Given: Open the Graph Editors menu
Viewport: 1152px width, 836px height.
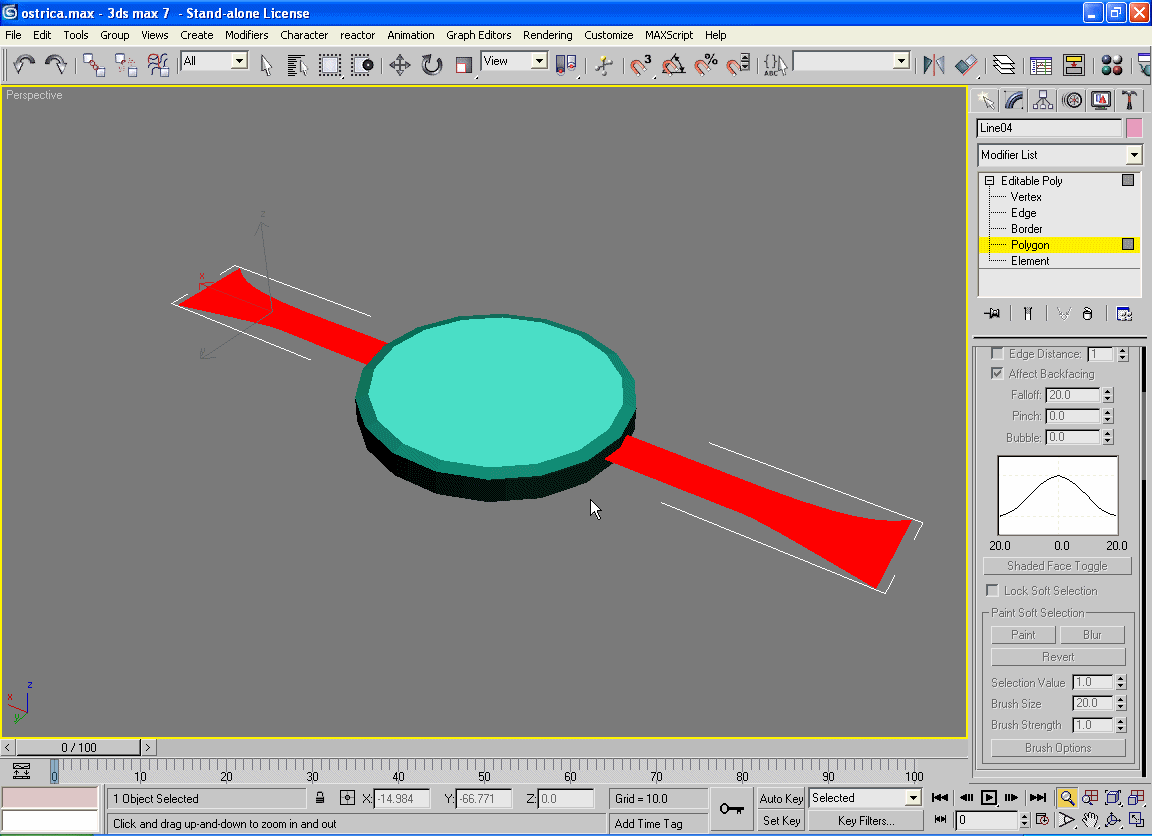Looking at the screenshot, I should pyautogui.click(x=478, y=35).
